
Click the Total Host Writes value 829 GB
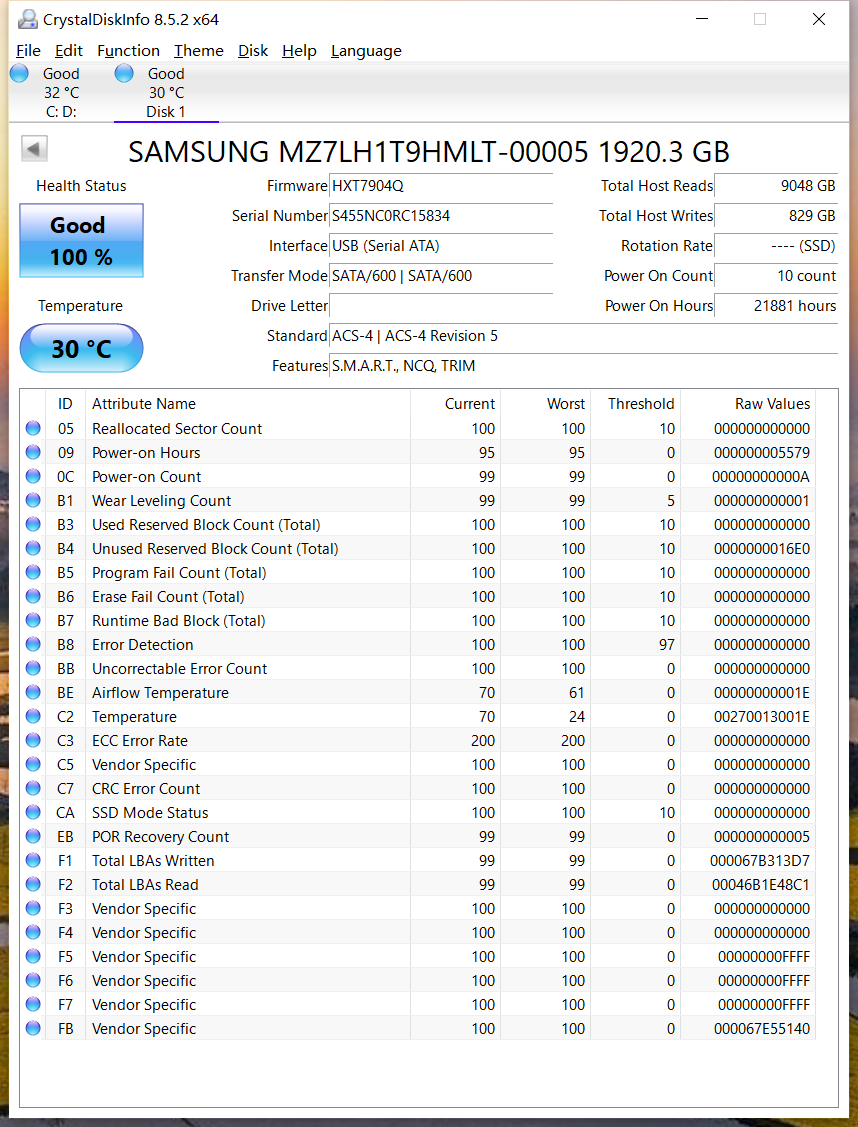pos(776,216)
